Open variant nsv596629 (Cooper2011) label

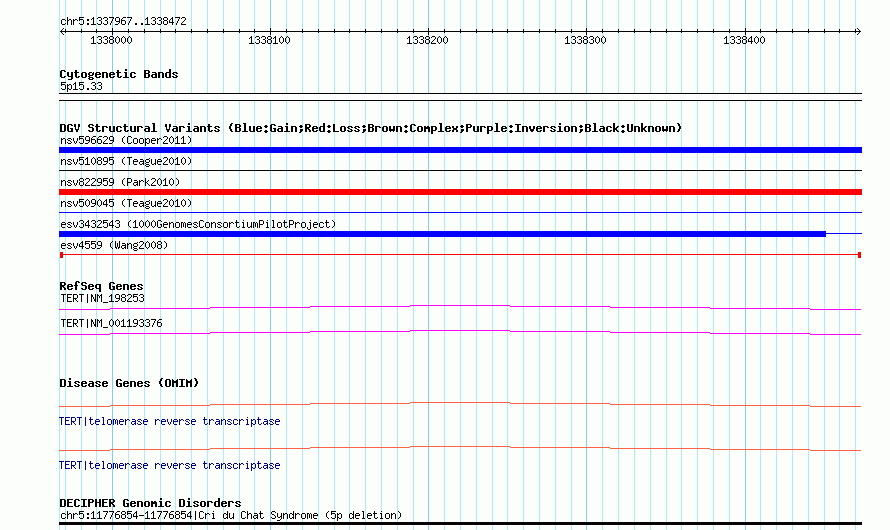(126, 140)
